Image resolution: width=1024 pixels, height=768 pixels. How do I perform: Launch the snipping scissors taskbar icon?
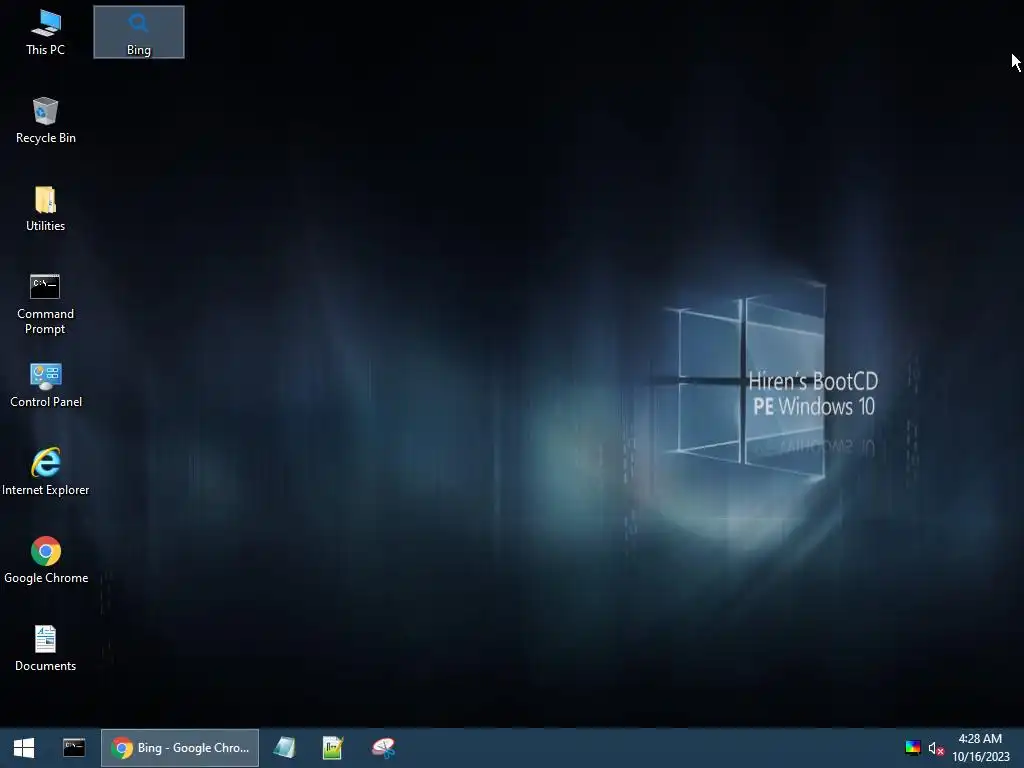tap(383, 748)
